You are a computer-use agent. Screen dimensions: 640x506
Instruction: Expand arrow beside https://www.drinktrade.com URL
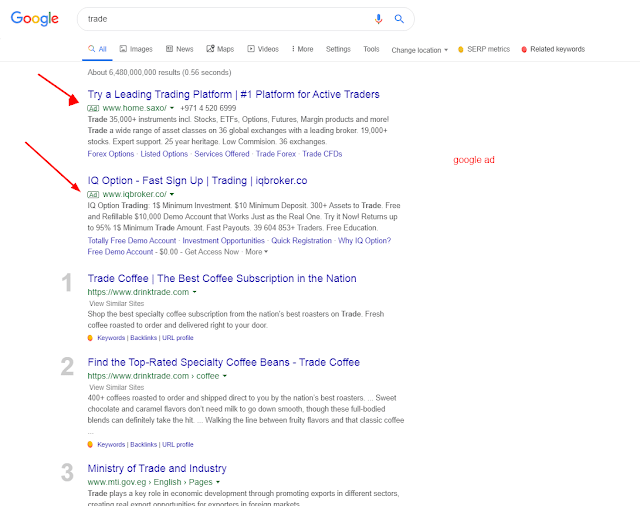point(195,292)
